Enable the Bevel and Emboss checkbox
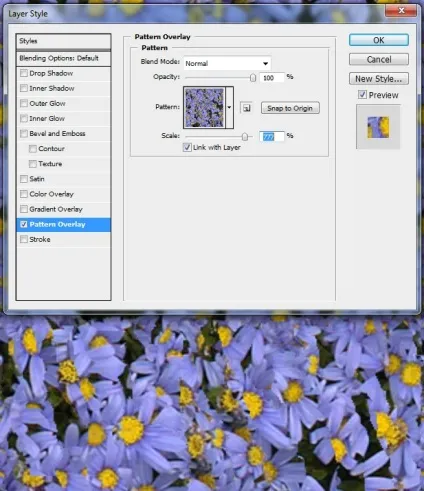424x491 pixels. coord(24,133)
